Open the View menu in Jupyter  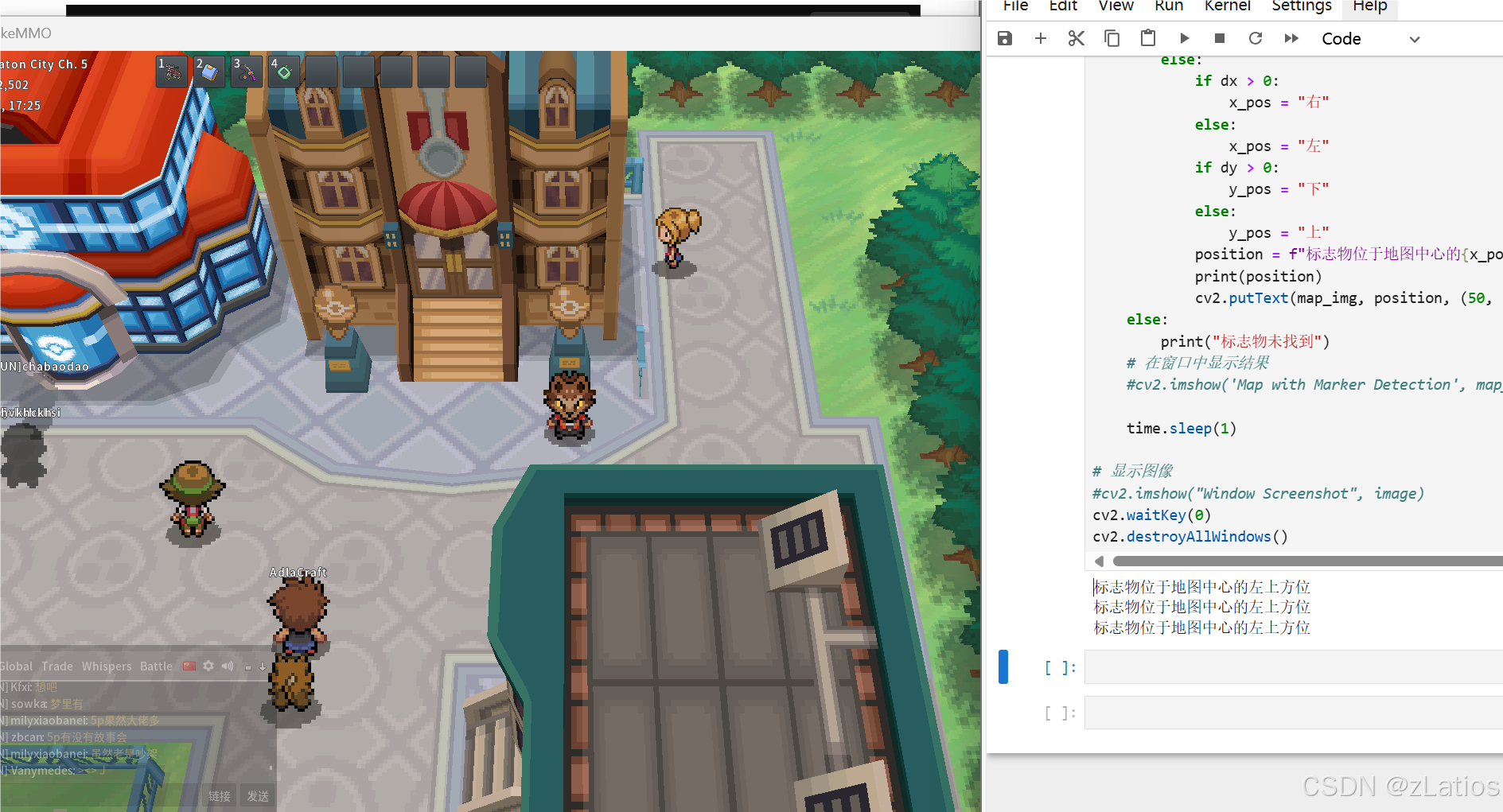click(1116, 6)
